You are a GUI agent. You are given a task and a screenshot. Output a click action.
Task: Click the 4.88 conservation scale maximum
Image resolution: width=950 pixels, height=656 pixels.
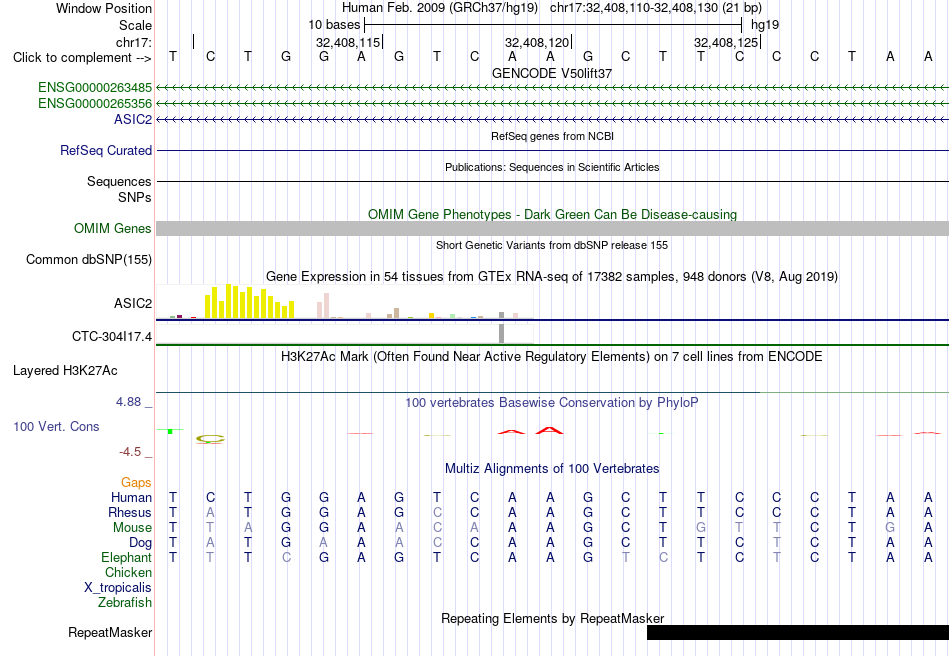(x=128, y=402)
